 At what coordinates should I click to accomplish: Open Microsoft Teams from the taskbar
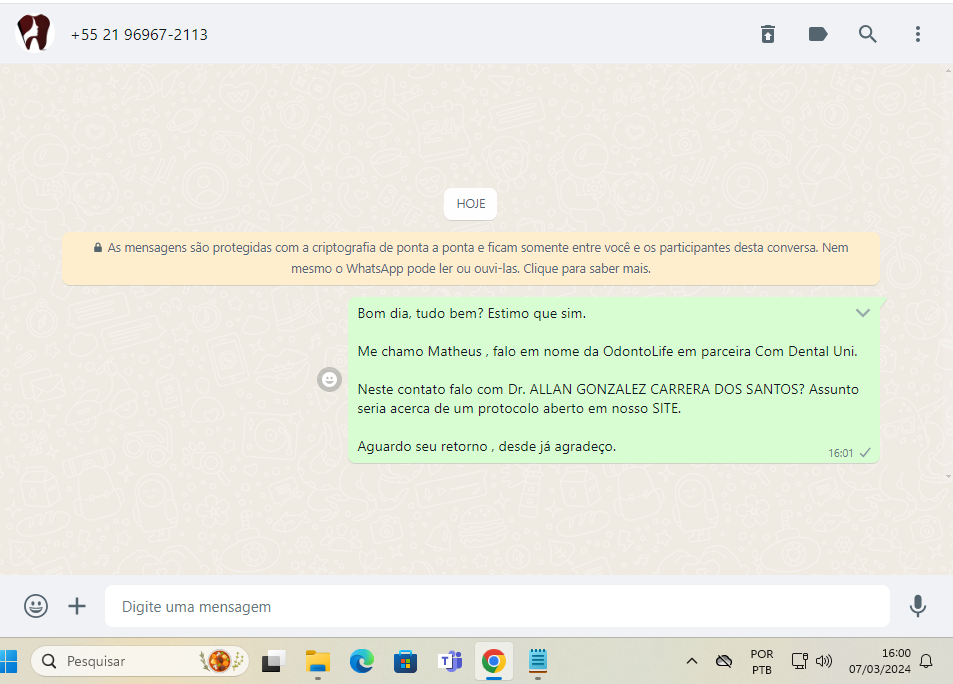point(450,661)
